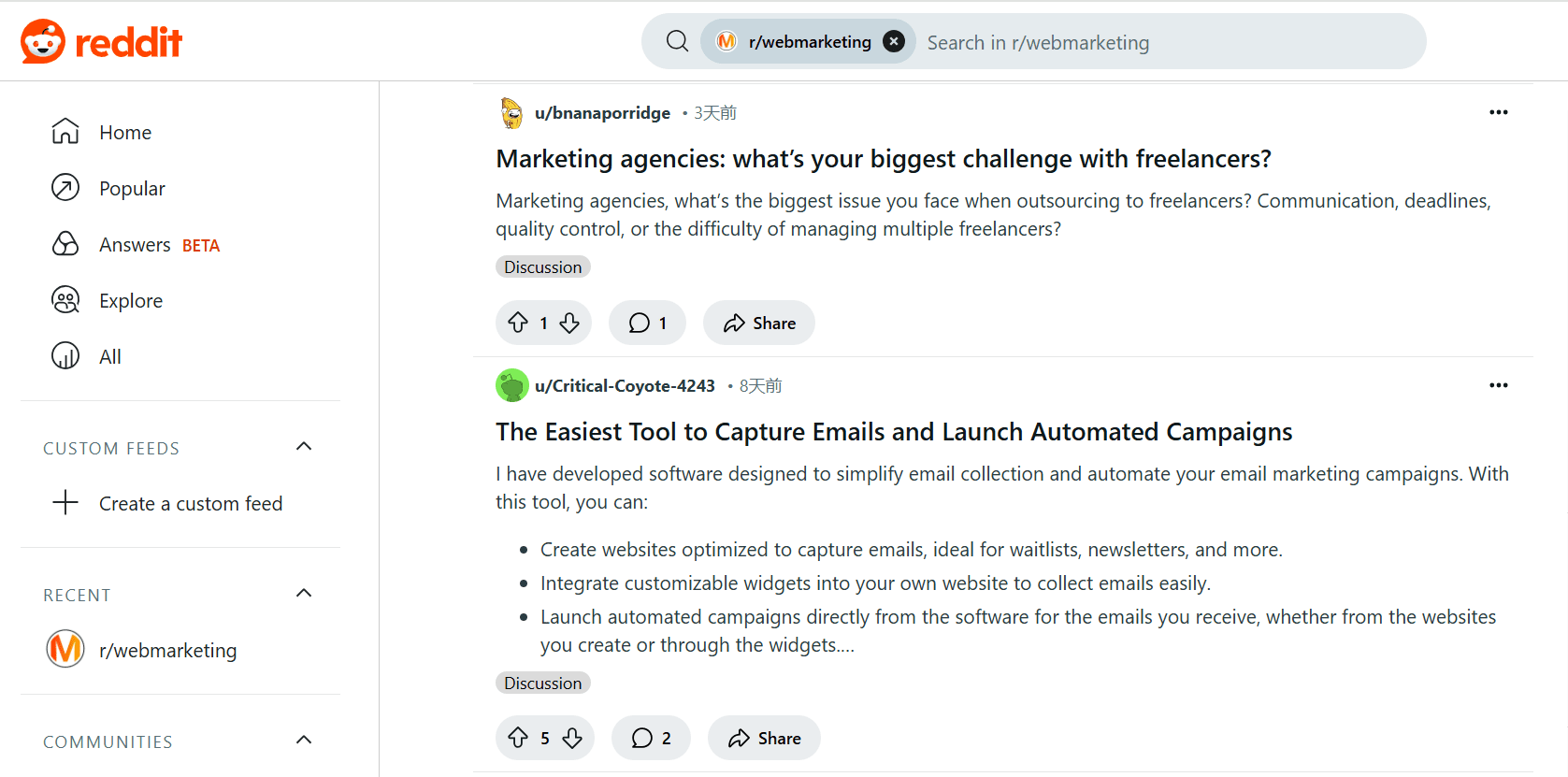Viewport: 1568px width, 777px height.
Task: Downvote the freelancers challenge post
Action: 569,324
